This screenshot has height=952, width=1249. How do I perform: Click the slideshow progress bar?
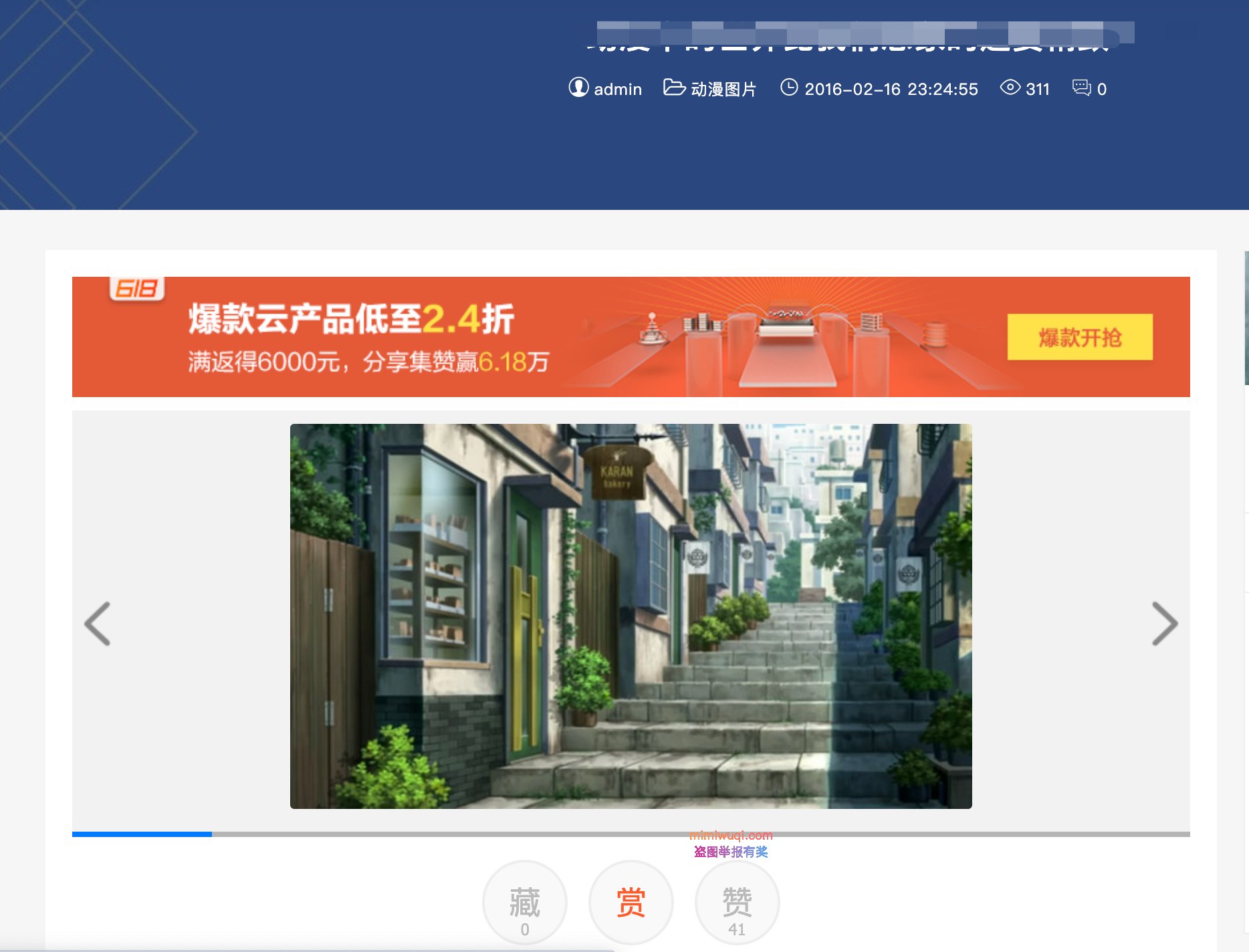pos(631,834)
